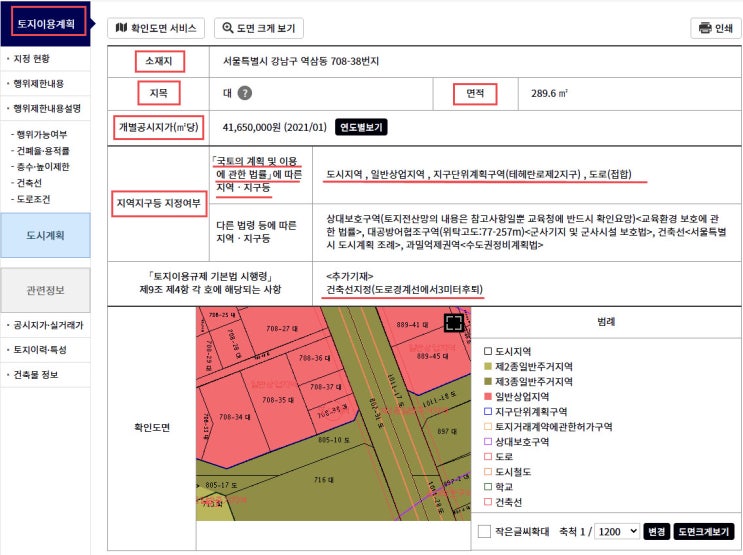Screen dimensions: 743x555
Task: Click 확인도면 서비스 button
Action: (156, 28)
